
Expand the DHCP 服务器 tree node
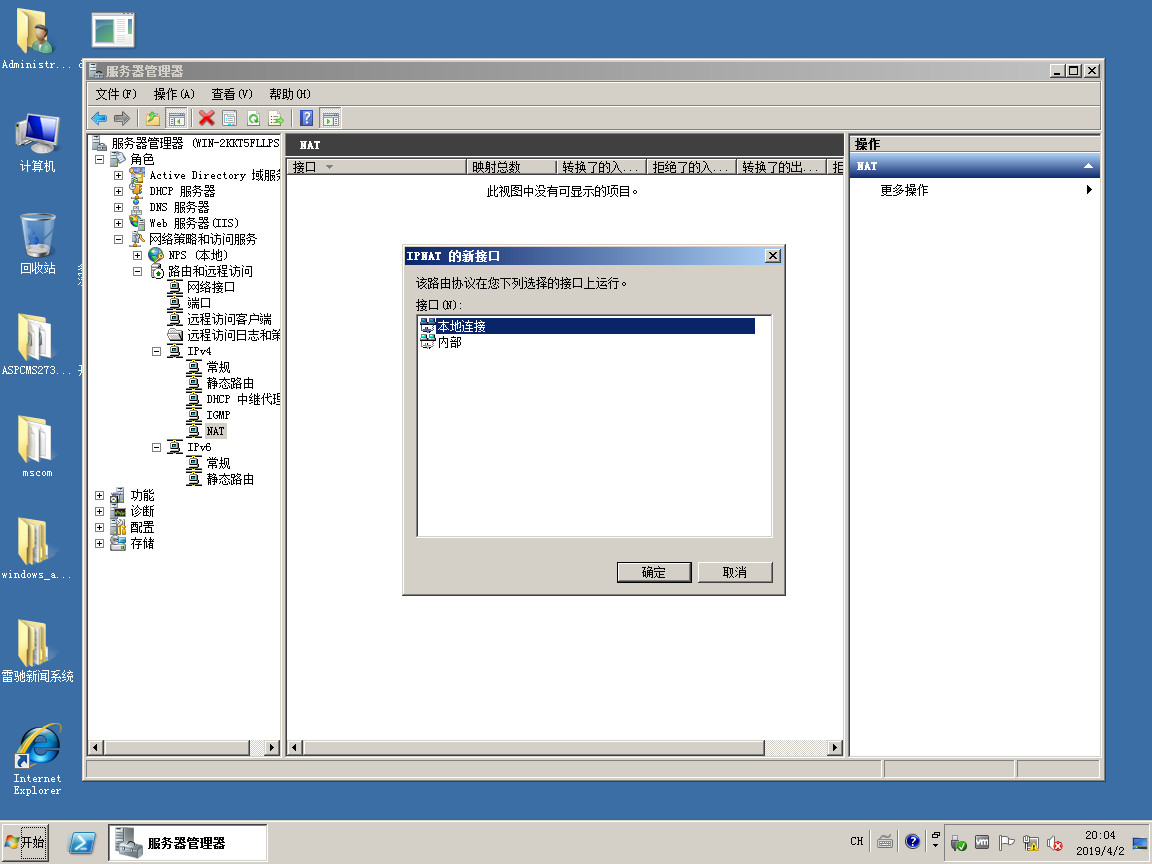[x=118, y=191]
